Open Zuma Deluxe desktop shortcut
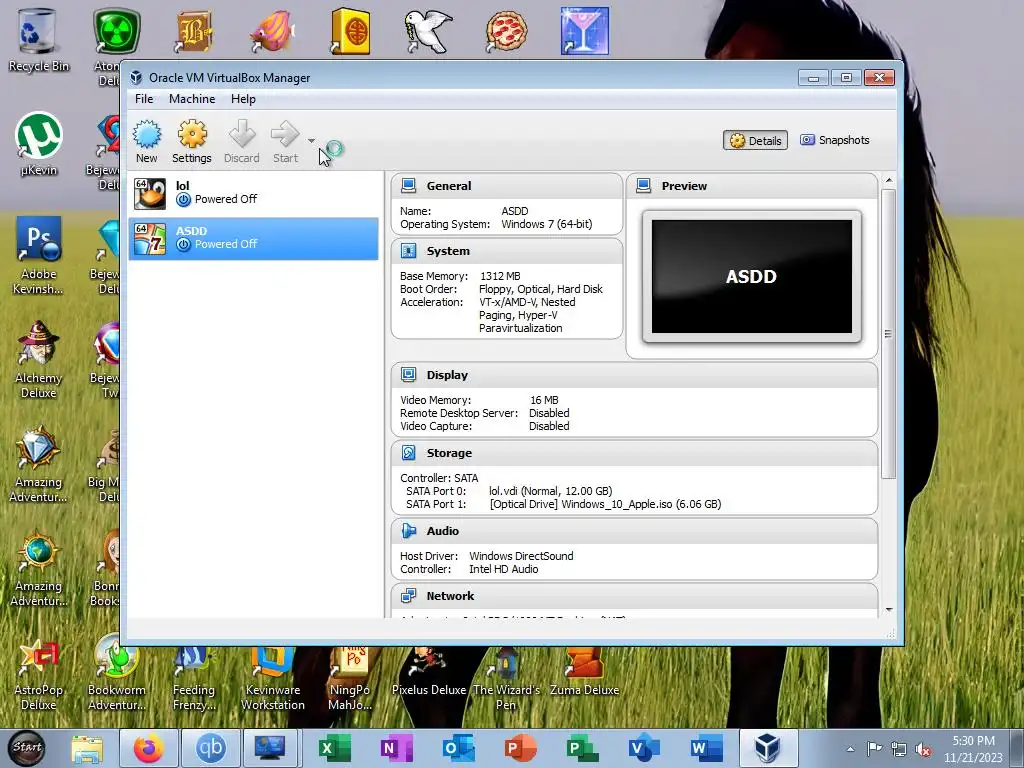This screenshot has height=768, width=1024. 584,671
